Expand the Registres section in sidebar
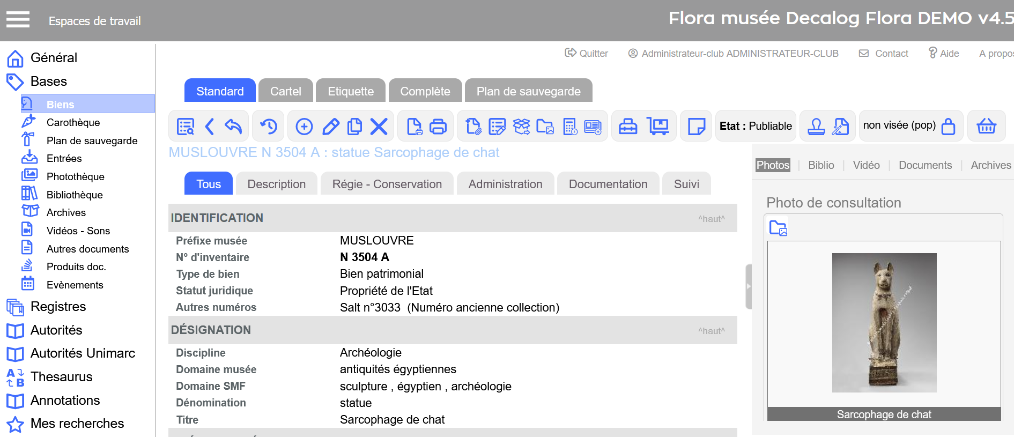This screenshot has height=437, width=1014. pos(58,307)
